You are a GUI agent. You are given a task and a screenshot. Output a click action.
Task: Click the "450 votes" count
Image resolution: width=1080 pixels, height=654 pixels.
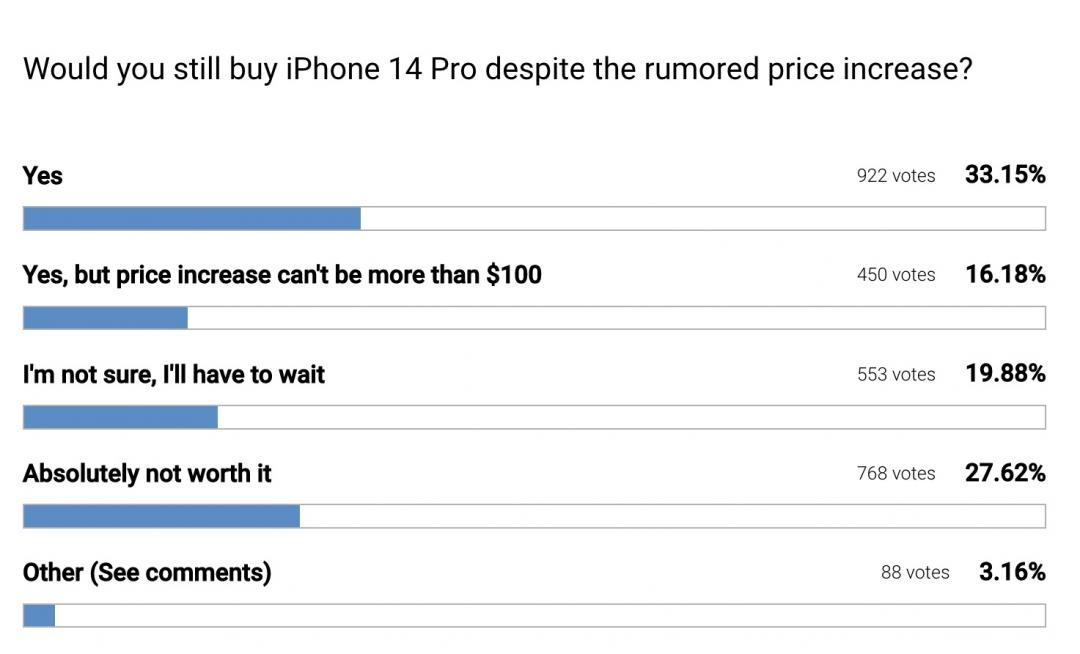(x=896, y=275)
